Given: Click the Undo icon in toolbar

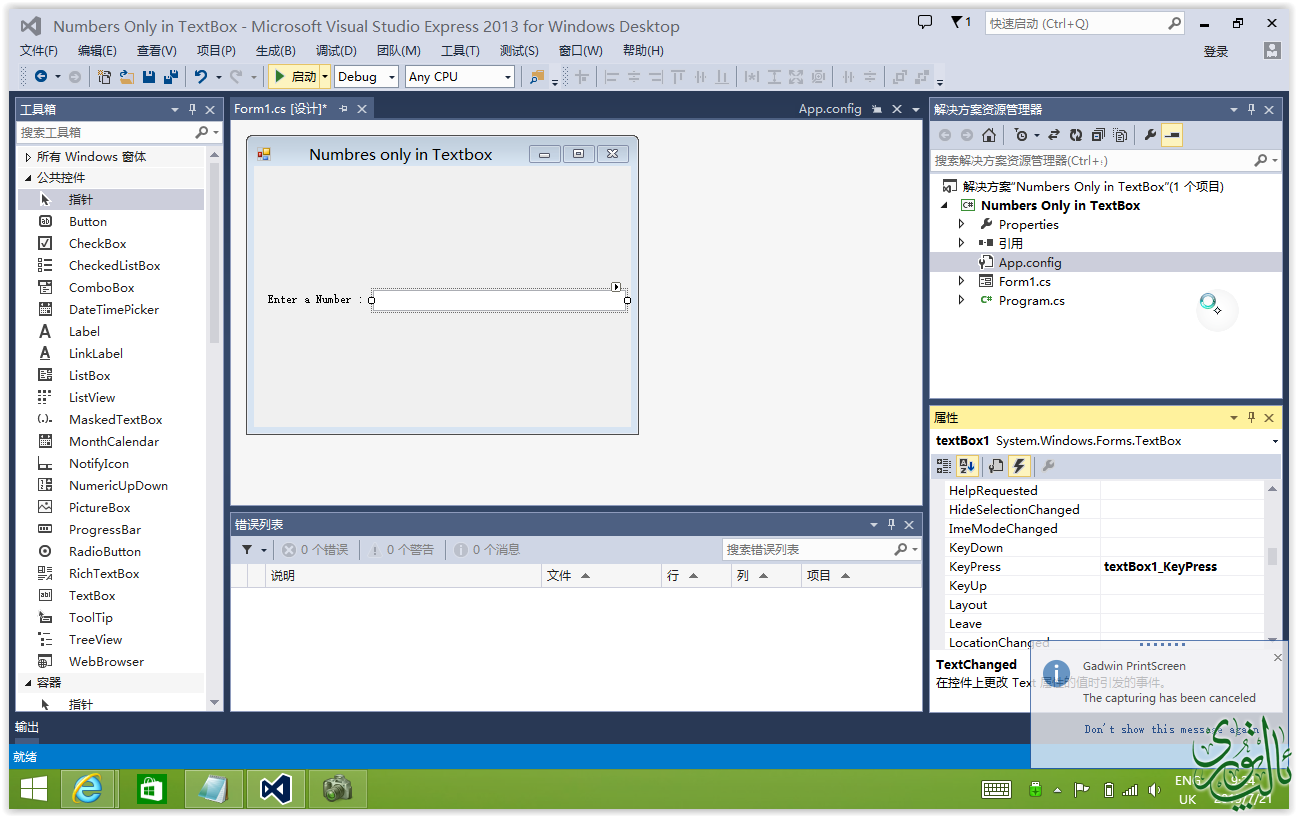Looking at the screenshot, I should [201, 77].
